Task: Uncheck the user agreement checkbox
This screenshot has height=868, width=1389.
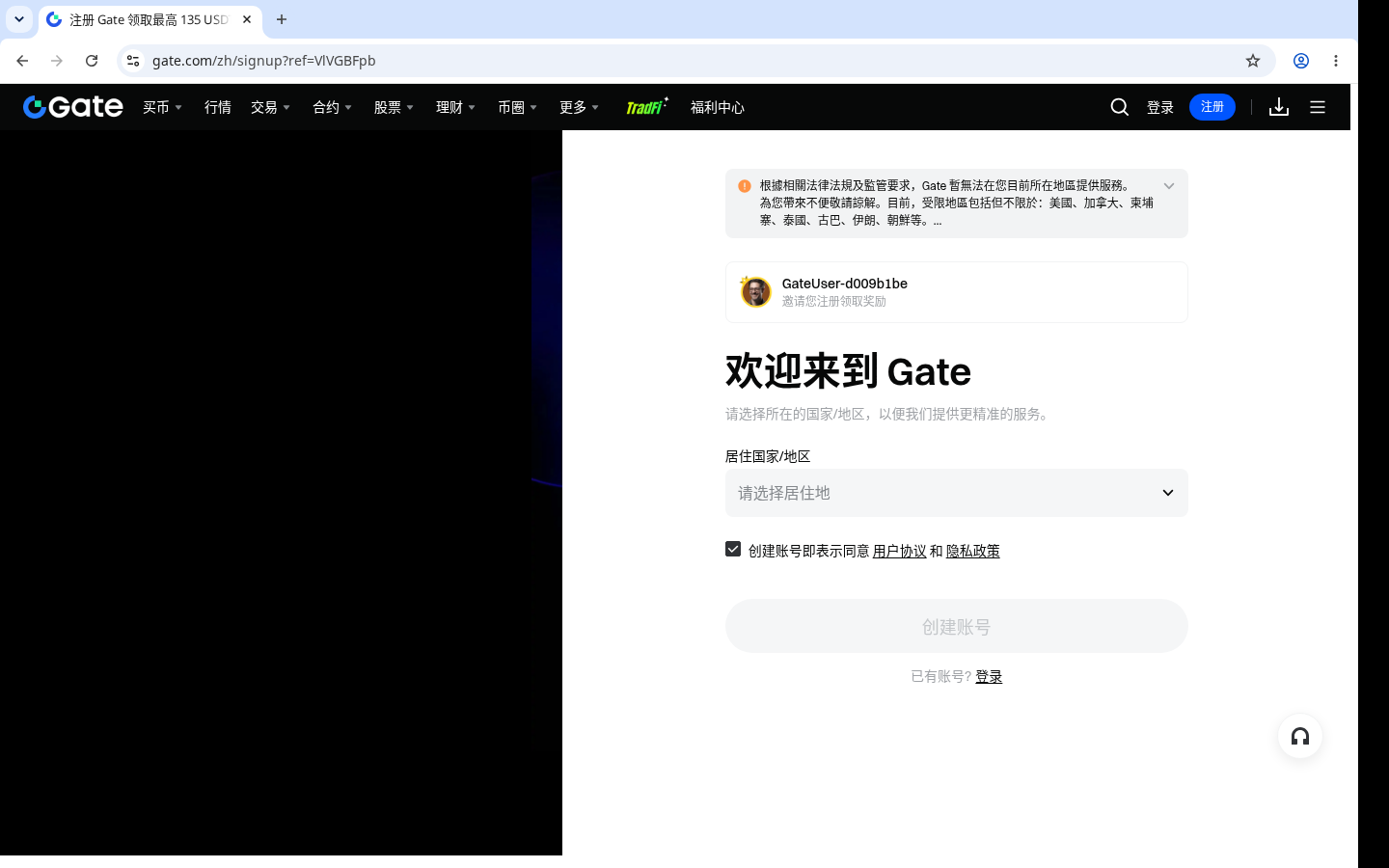Action: (733, 549)
